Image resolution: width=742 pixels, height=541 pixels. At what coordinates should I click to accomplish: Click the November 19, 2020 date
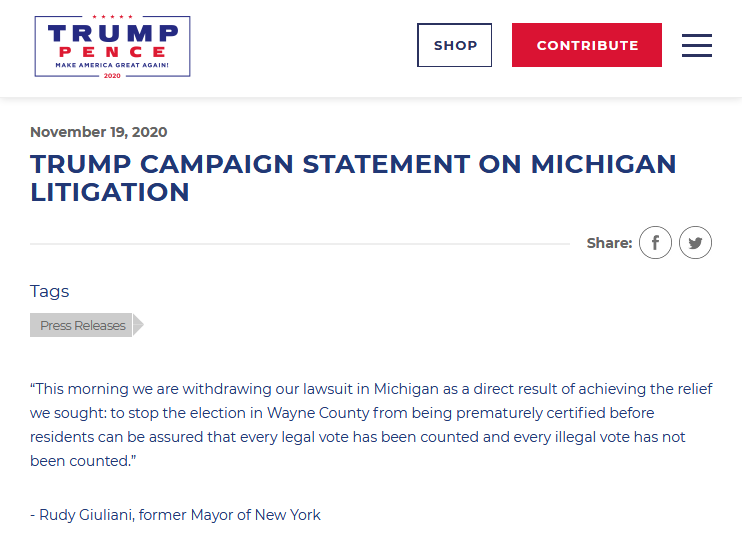[x=99, y=132]
